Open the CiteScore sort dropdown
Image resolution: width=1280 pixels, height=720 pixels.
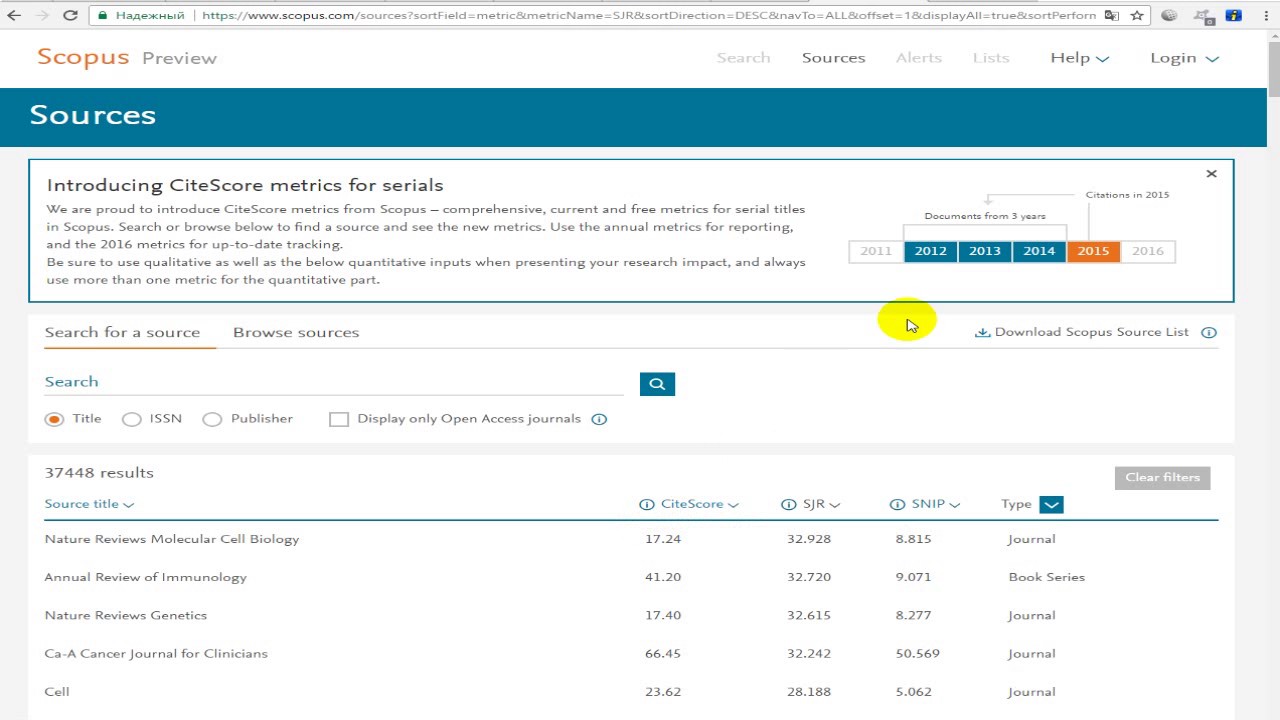click(699, 504)
